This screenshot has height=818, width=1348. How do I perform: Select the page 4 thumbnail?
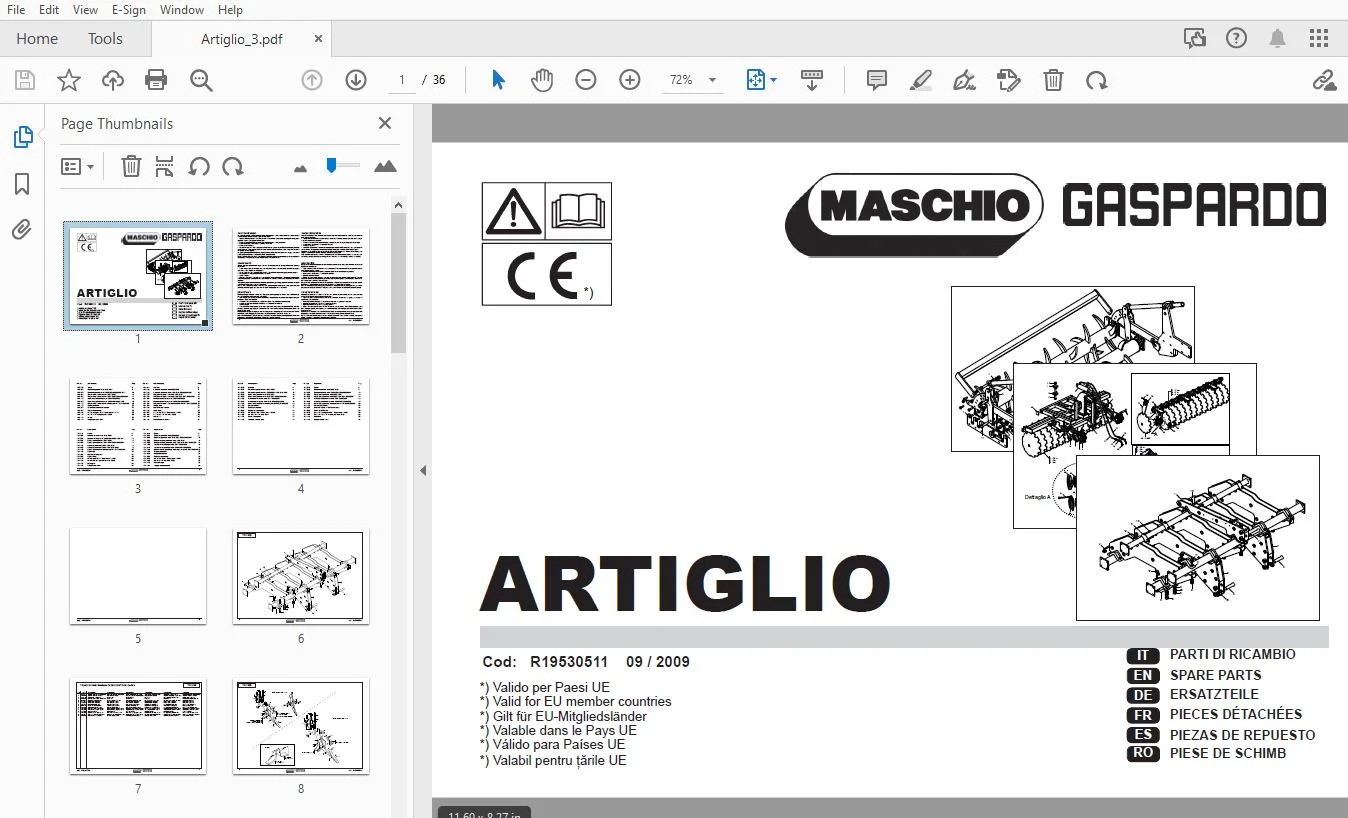coord(301,425)
